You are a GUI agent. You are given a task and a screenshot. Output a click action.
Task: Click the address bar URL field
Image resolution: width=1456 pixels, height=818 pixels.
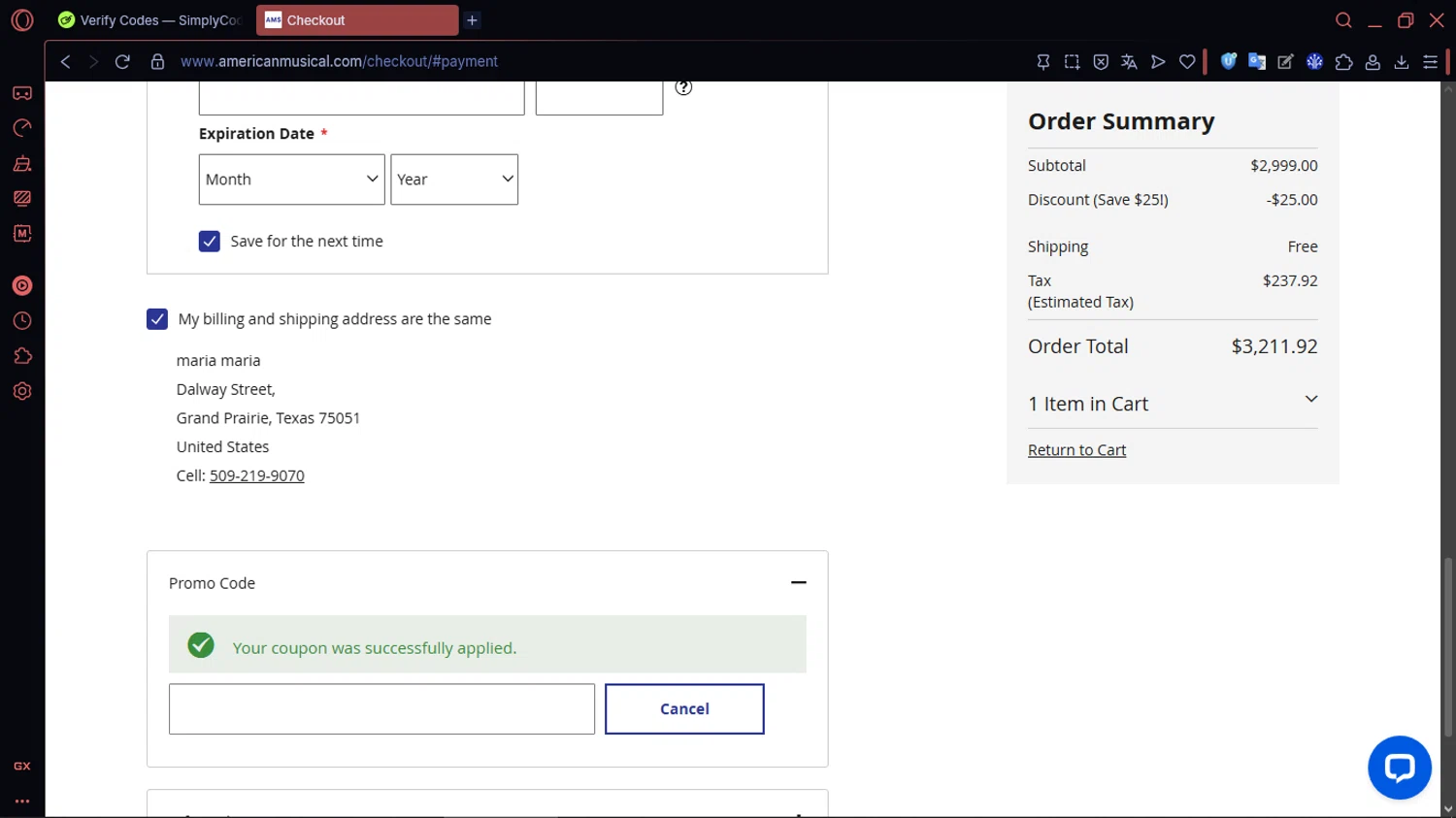[x=339, y=61]
